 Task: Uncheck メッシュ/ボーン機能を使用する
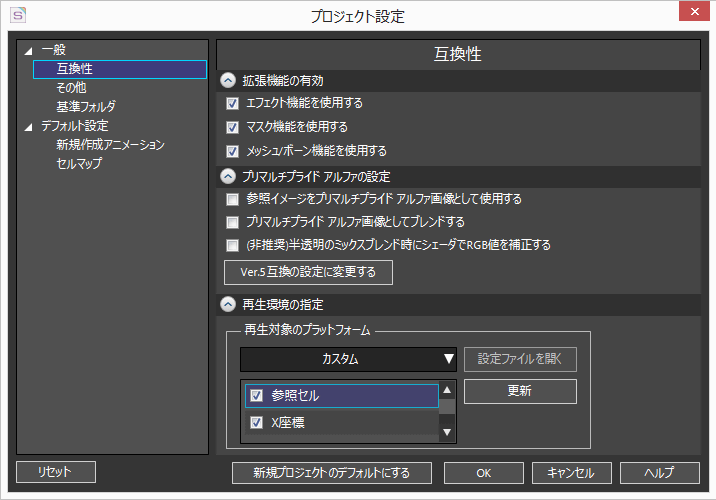tap(232, 151)
